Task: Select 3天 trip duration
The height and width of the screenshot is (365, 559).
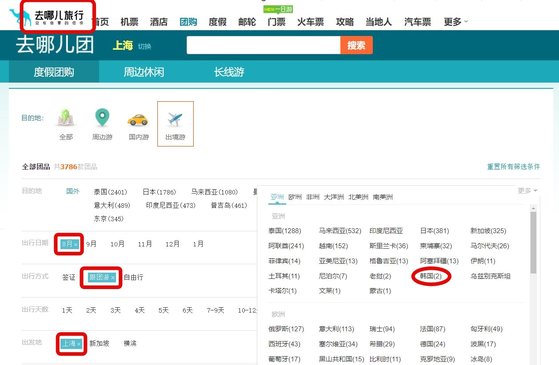Action: 115,310
